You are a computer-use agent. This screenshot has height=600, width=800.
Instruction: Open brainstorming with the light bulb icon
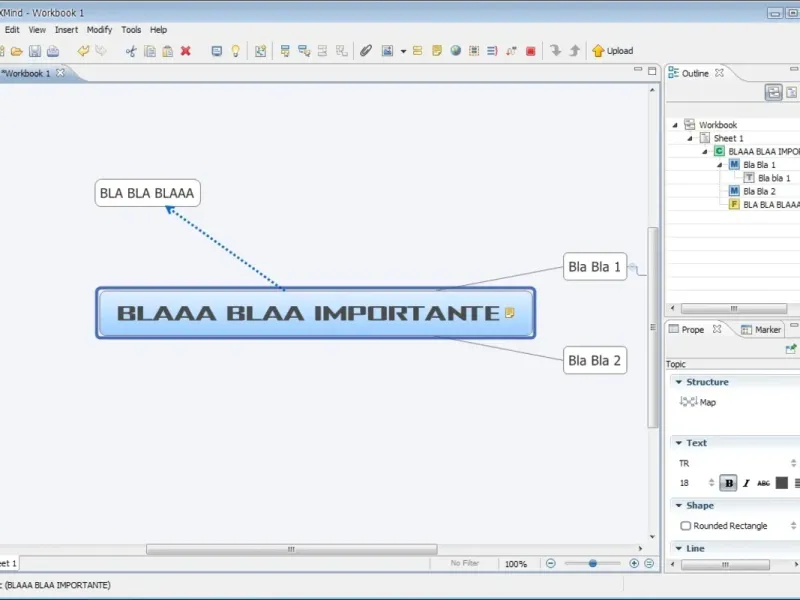coord(235,51)
